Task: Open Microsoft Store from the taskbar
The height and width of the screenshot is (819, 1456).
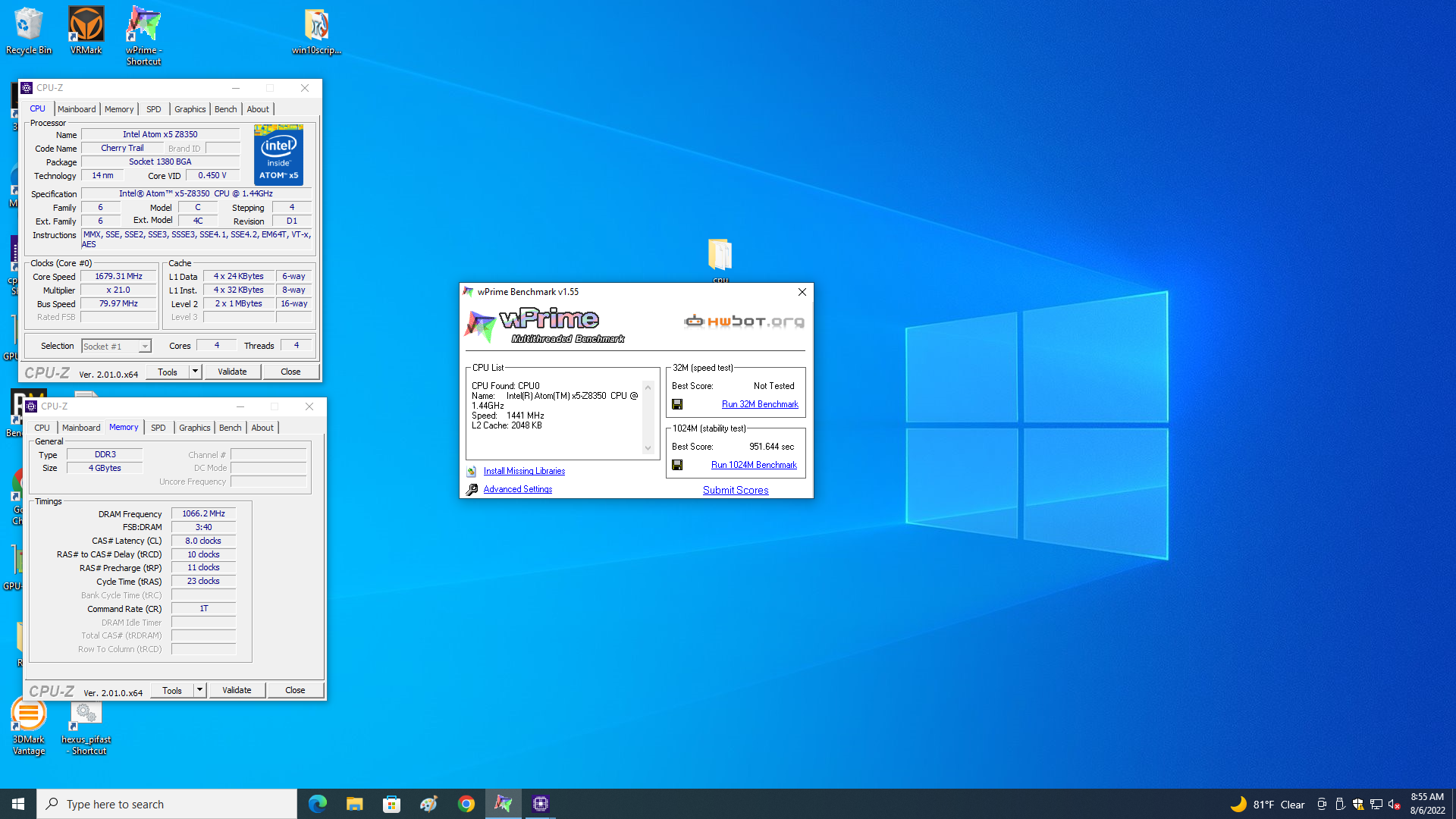Action: pyautogui.click(x=391, y=804)
